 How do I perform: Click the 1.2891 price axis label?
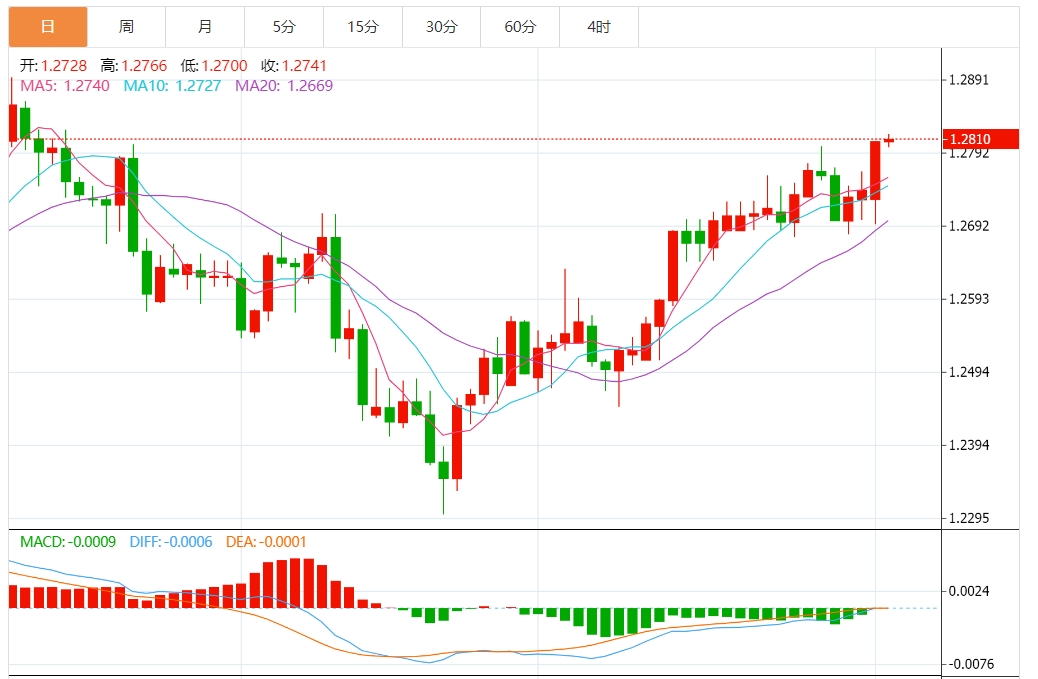click(x=968, y=80)
